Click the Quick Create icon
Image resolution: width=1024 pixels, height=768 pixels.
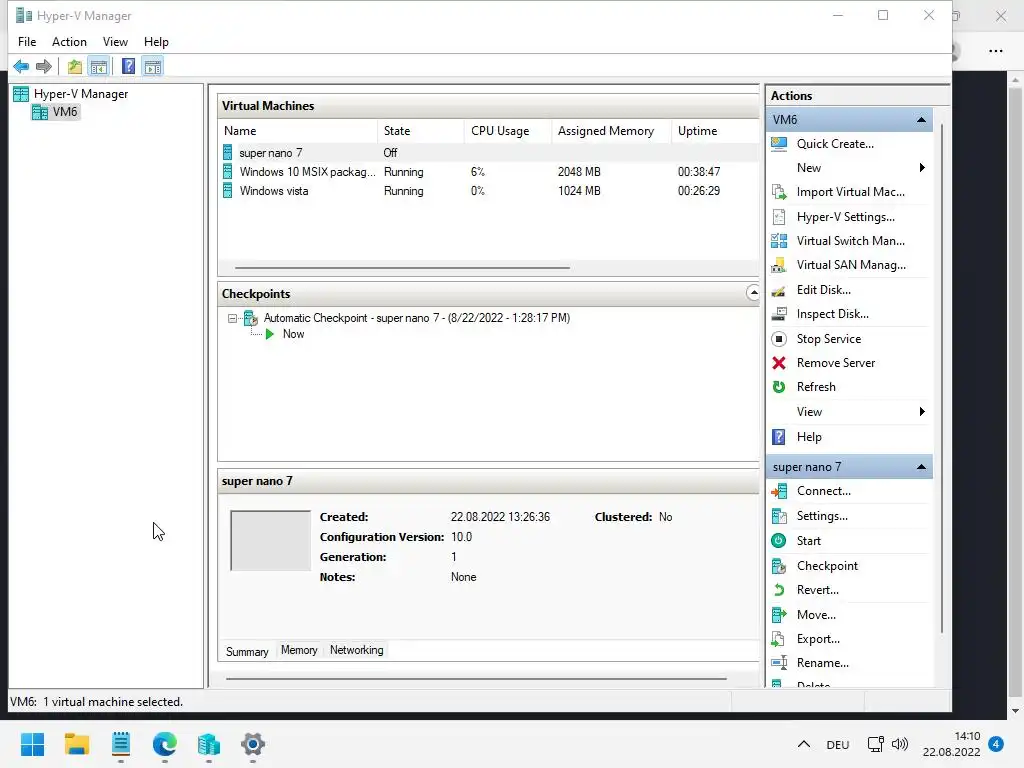[779, 144]
